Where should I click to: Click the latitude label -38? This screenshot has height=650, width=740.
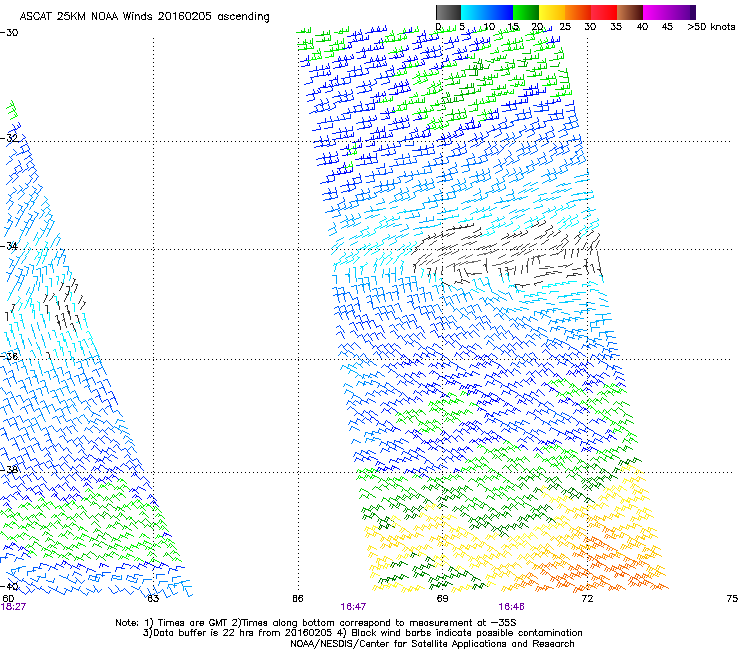click(9, 470)
